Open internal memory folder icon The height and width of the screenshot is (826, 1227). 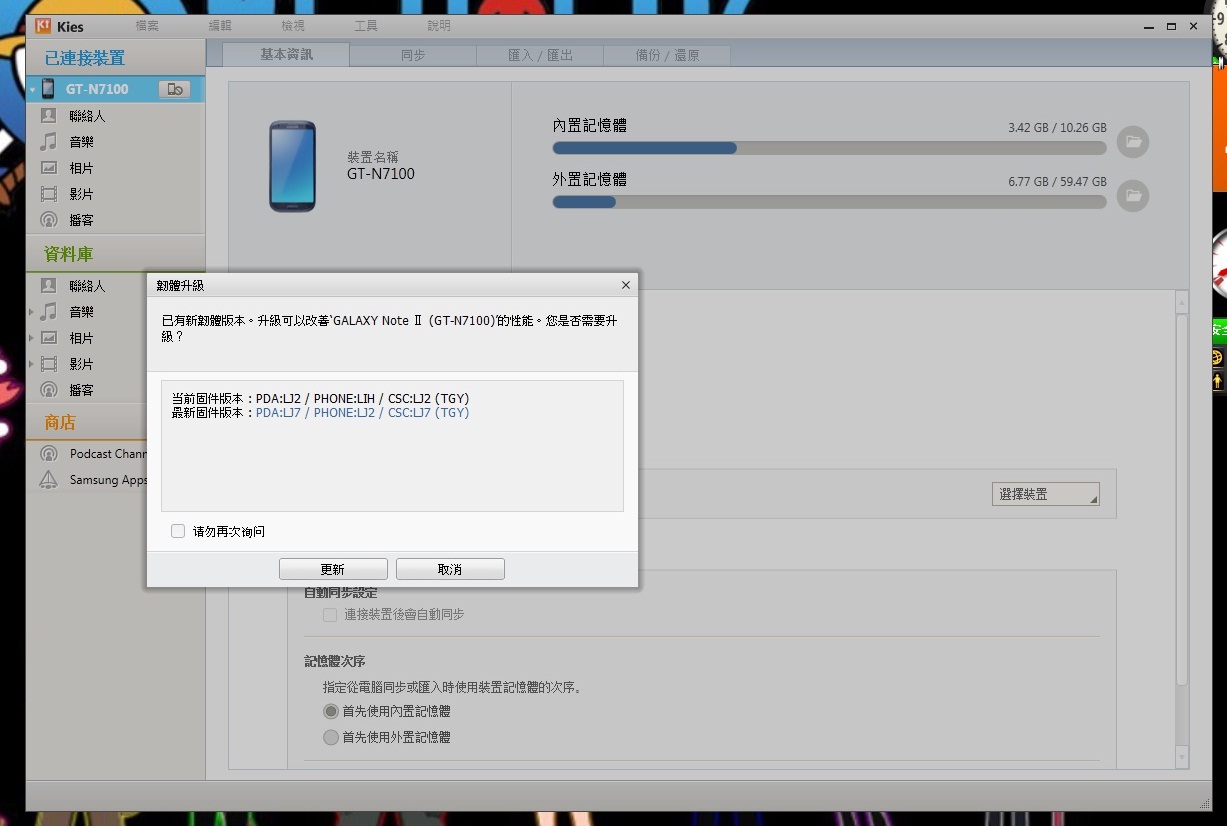click(x=1133, y=142)
